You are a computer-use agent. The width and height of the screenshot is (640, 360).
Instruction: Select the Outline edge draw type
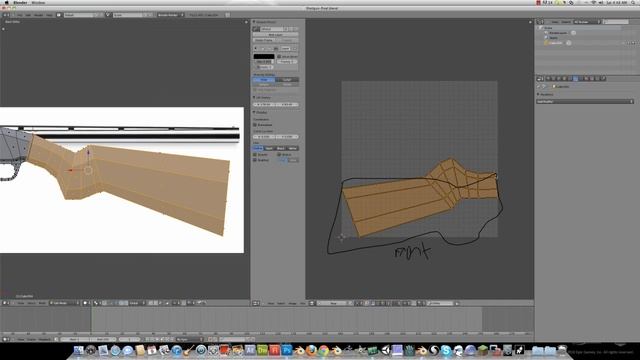tap(258, 148)
